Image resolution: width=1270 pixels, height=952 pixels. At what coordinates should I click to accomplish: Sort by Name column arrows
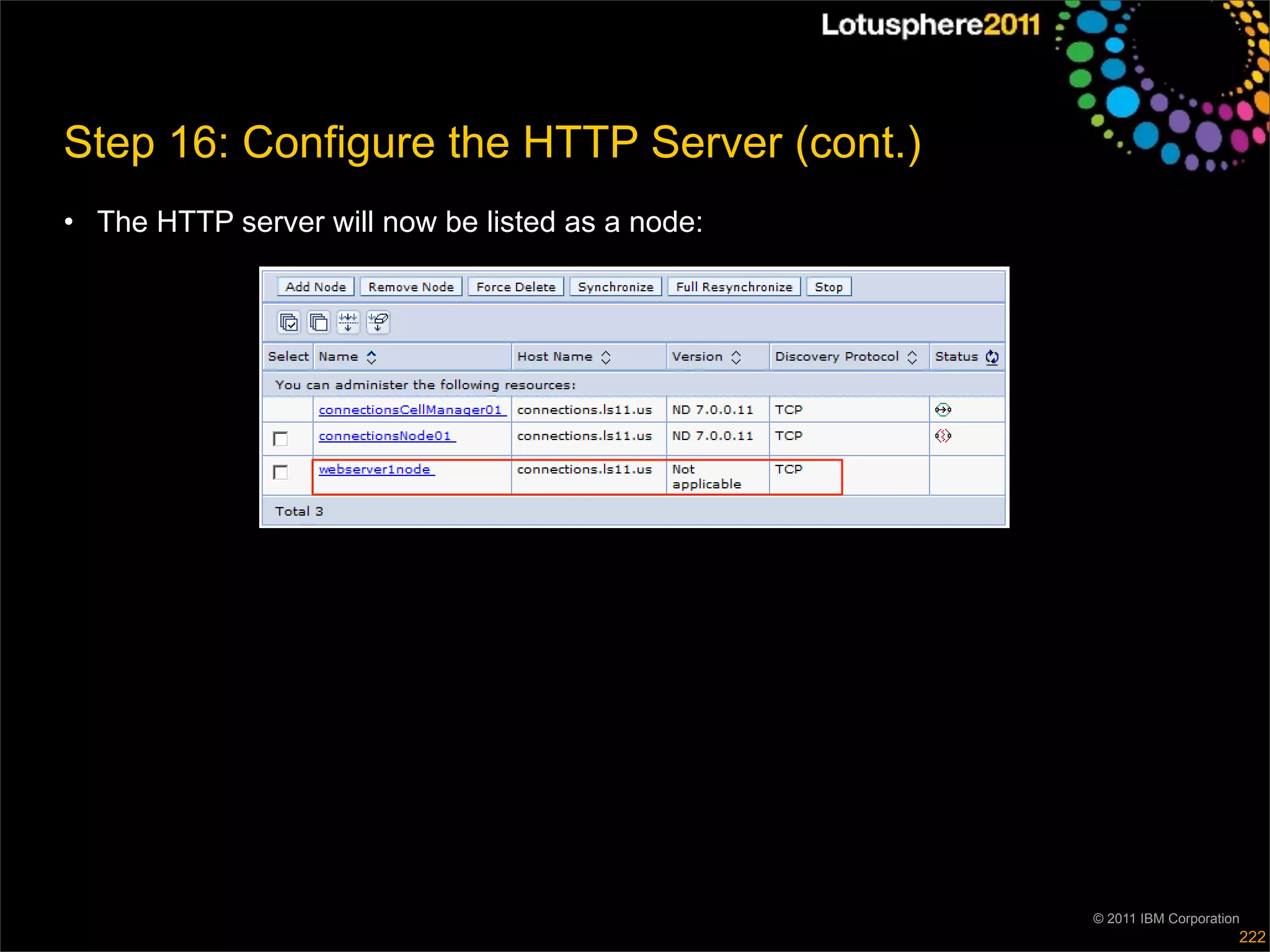pyautogui.click(x=371, y=357)
